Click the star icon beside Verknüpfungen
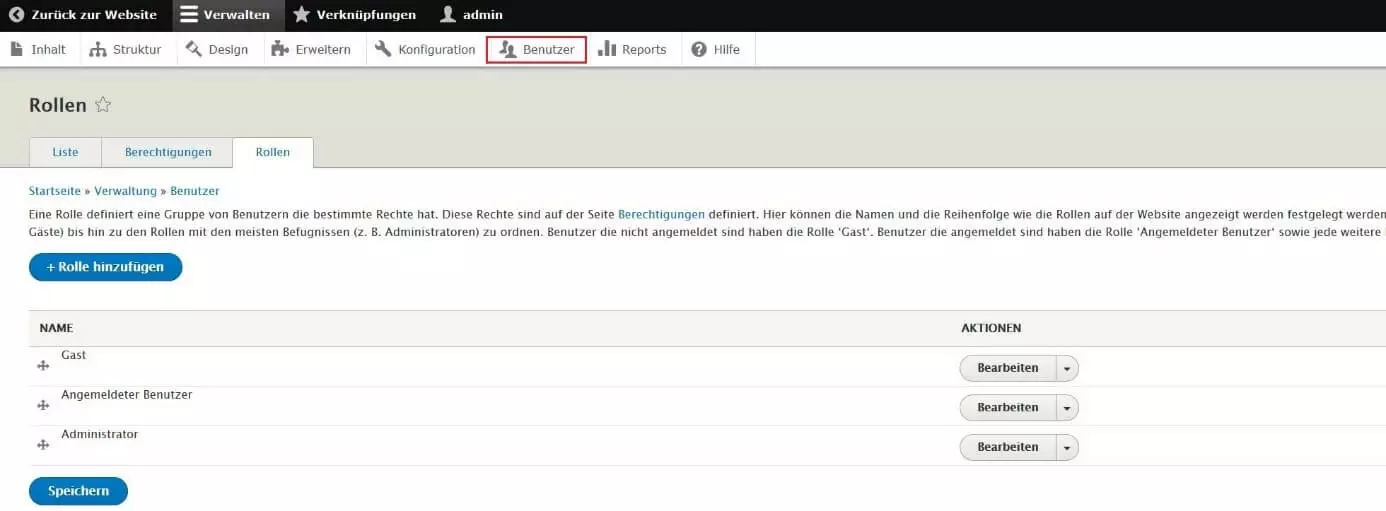Screen dimensions: 1386x511 [x=301, y=15]
